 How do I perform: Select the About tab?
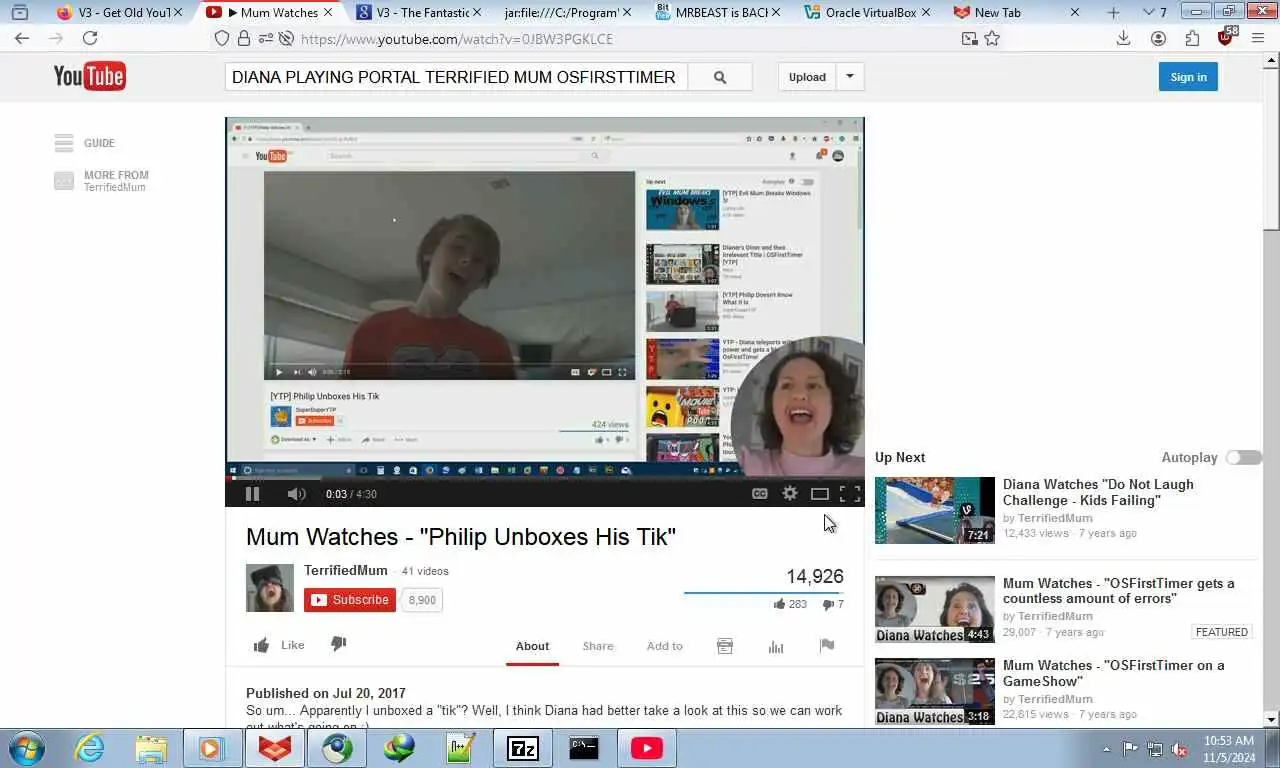(x=532, y=646)
